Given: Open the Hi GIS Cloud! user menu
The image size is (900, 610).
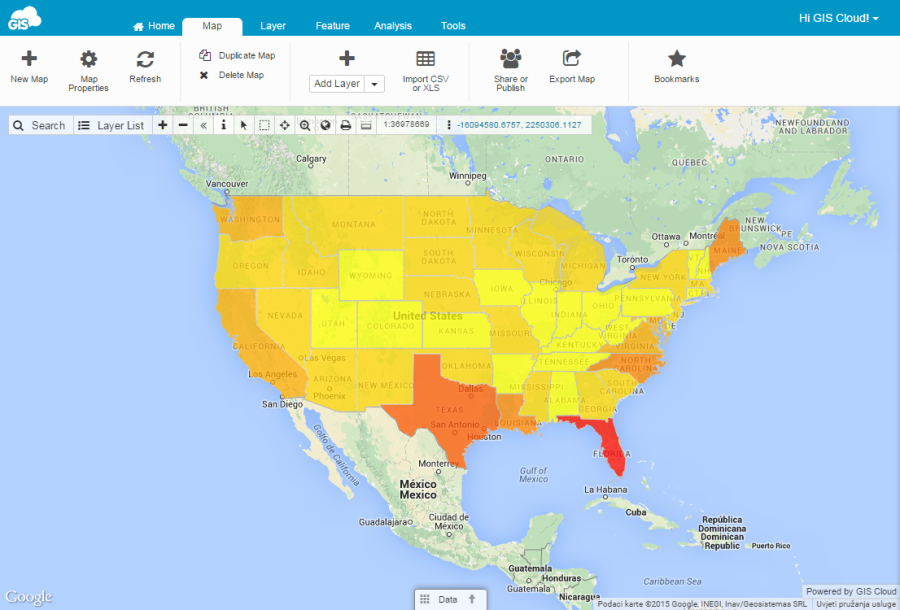Looking at the screenshot, I should click(839, 18).
